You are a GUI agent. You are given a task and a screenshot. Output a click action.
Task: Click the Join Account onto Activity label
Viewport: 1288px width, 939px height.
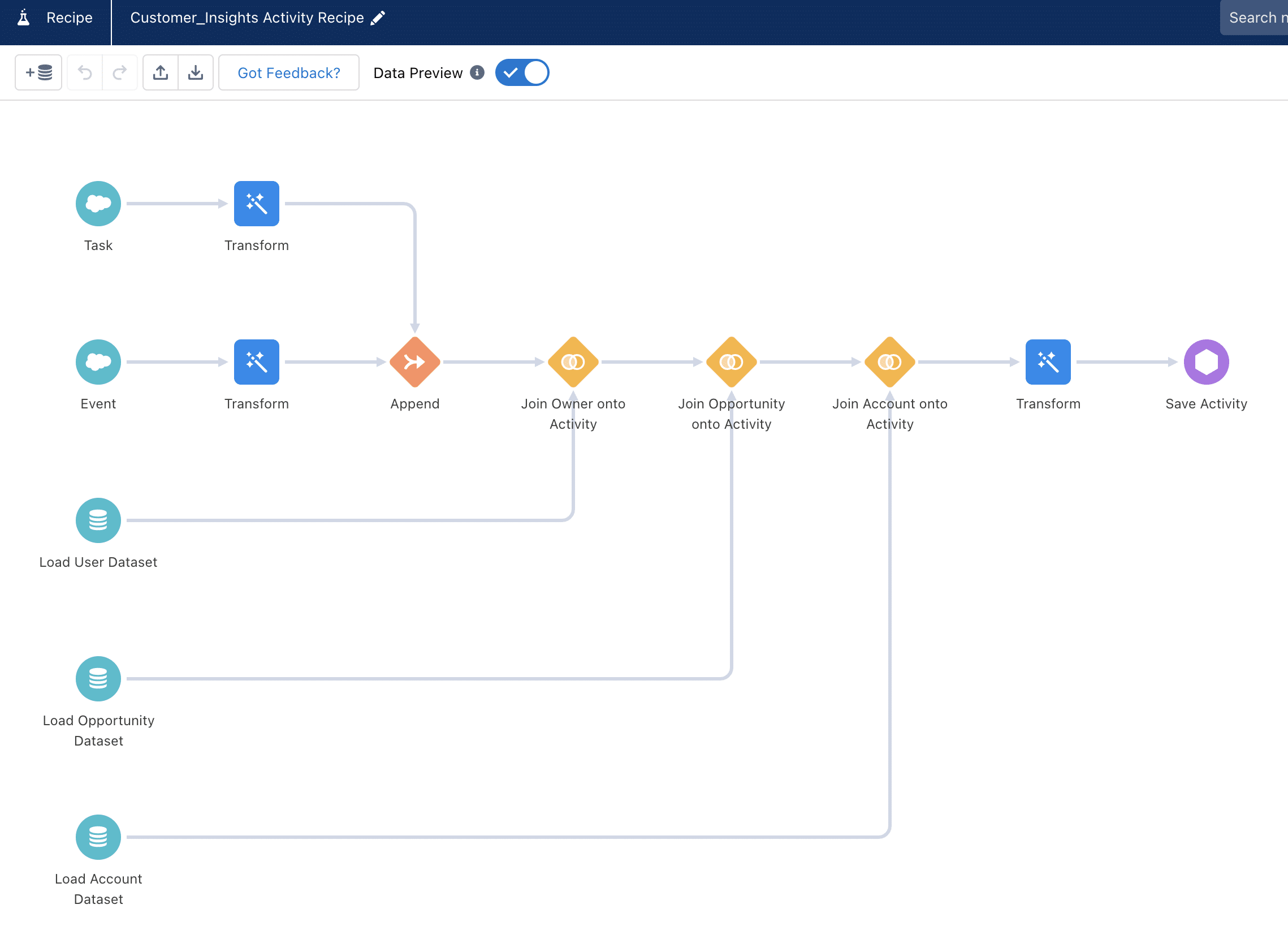pyautogui.click(x=890, y=414)
